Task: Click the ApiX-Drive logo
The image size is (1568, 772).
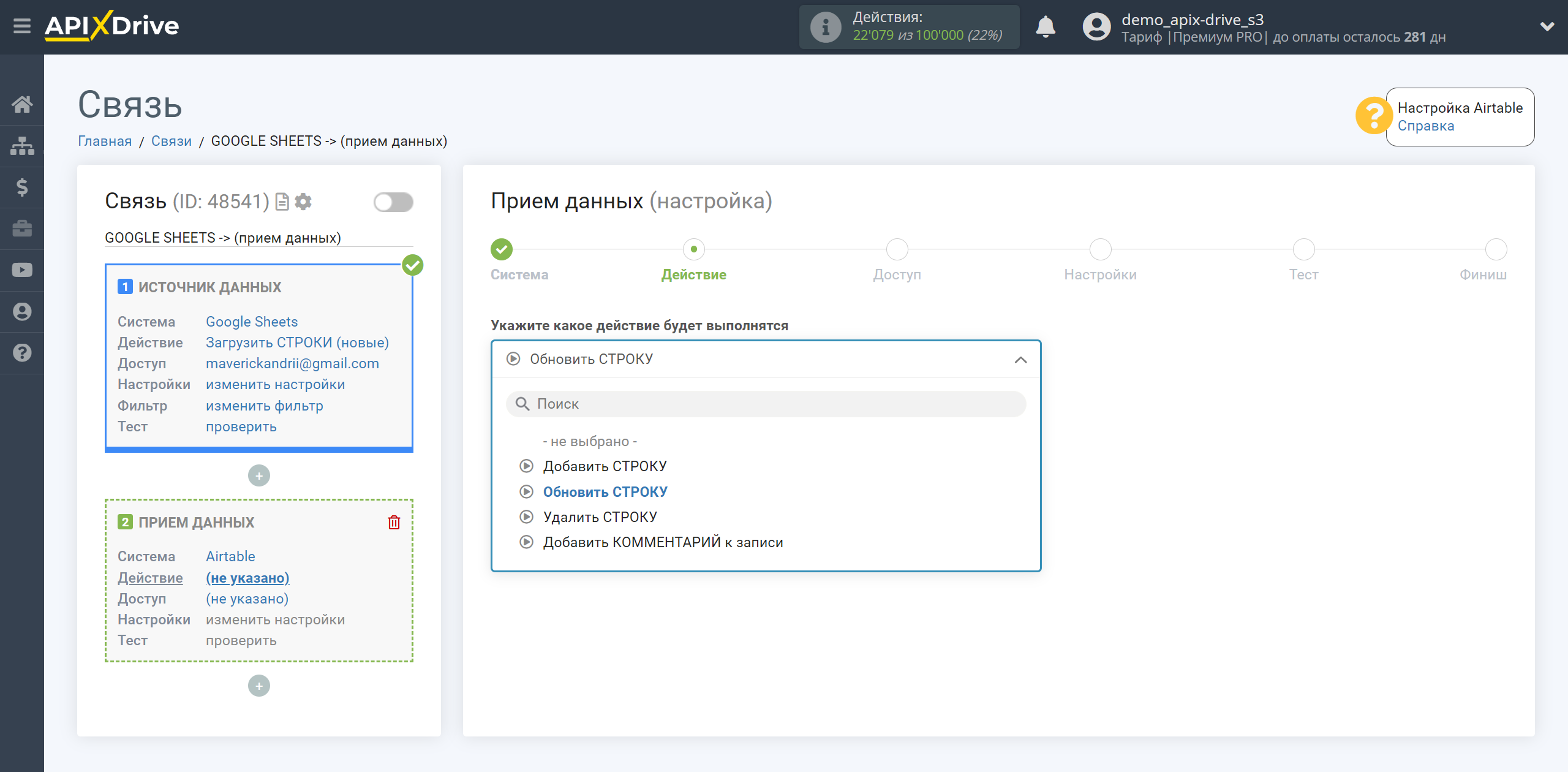Action: [112, 26]
